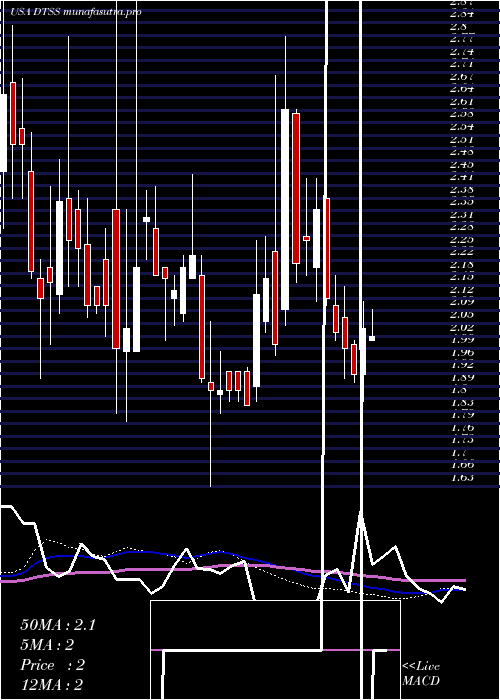The height and width of the screenshot is (700, 500).
Task: Click the 1.63 price axis label
Action: tap(462, 477)
